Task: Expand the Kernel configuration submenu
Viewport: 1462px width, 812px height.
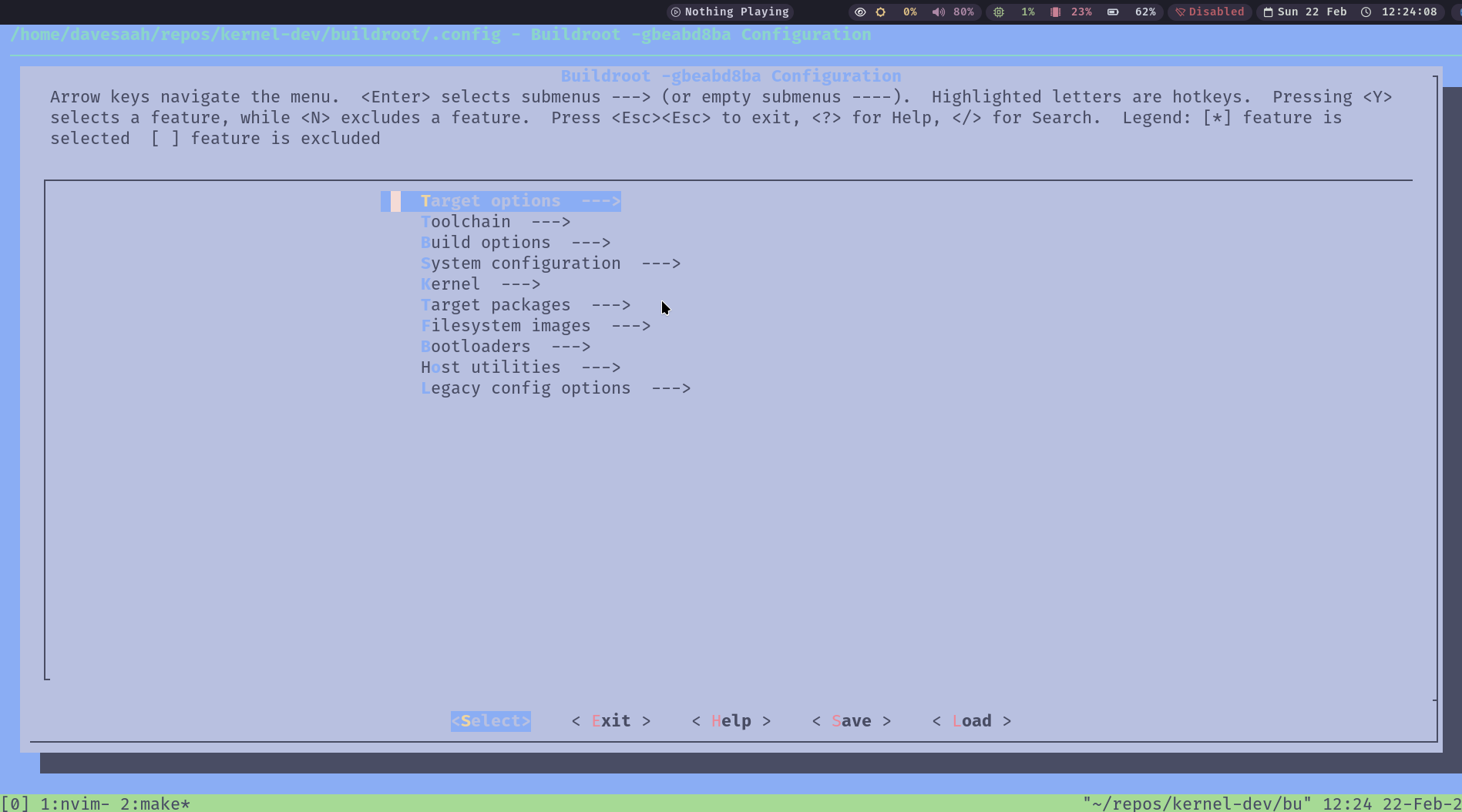Action: pyautogui.click(x=450, y=284)
